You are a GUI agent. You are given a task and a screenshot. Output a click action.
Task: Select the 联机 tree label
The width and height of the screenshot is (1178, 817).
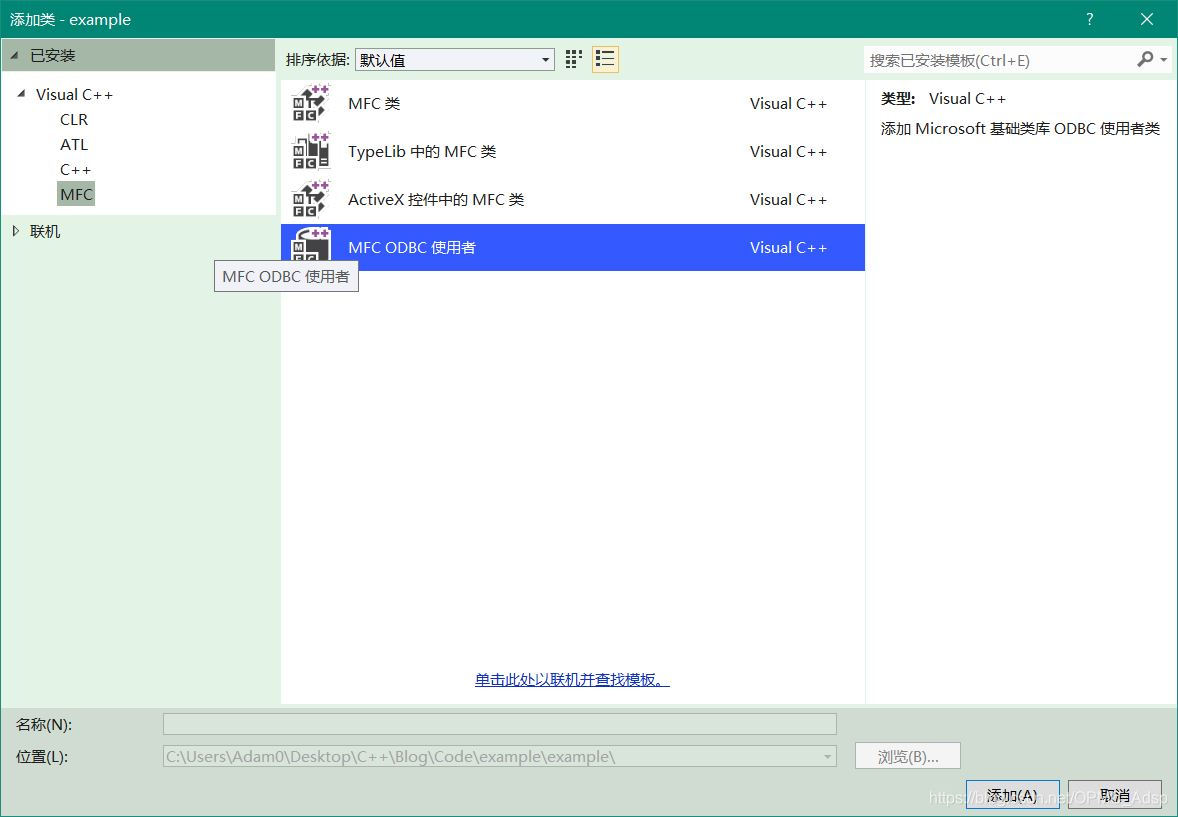coord(45,231)
